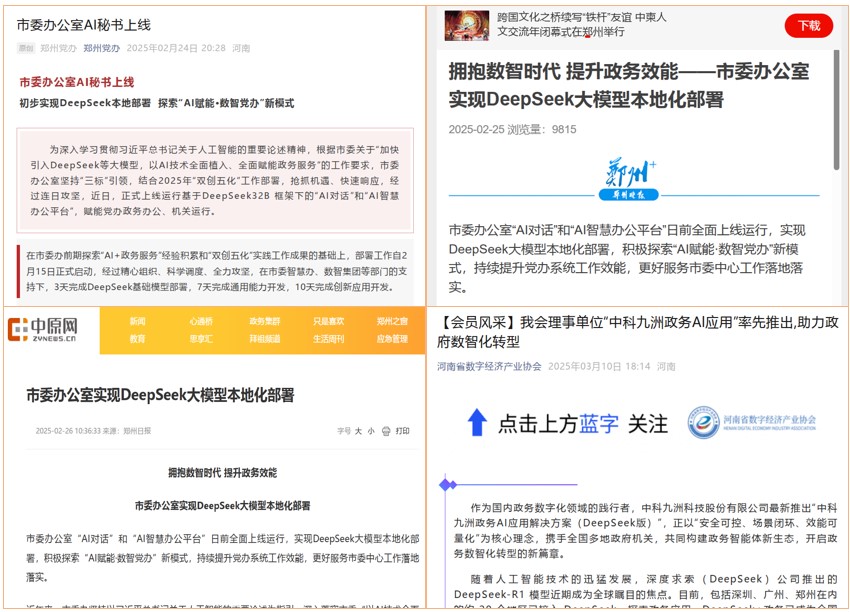Click the 河南省数字经济产业协会 round logo
Screen dimensions: 850x612
[703, 422]
